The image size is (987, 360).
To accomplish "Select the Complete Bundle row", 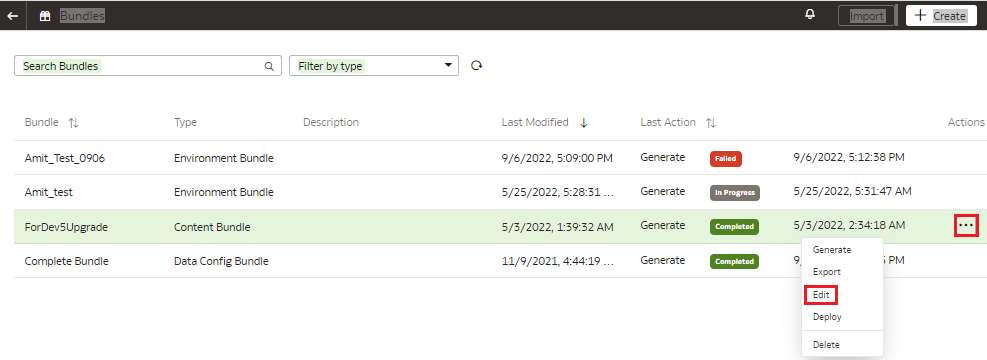I will (x=499, y=261).
